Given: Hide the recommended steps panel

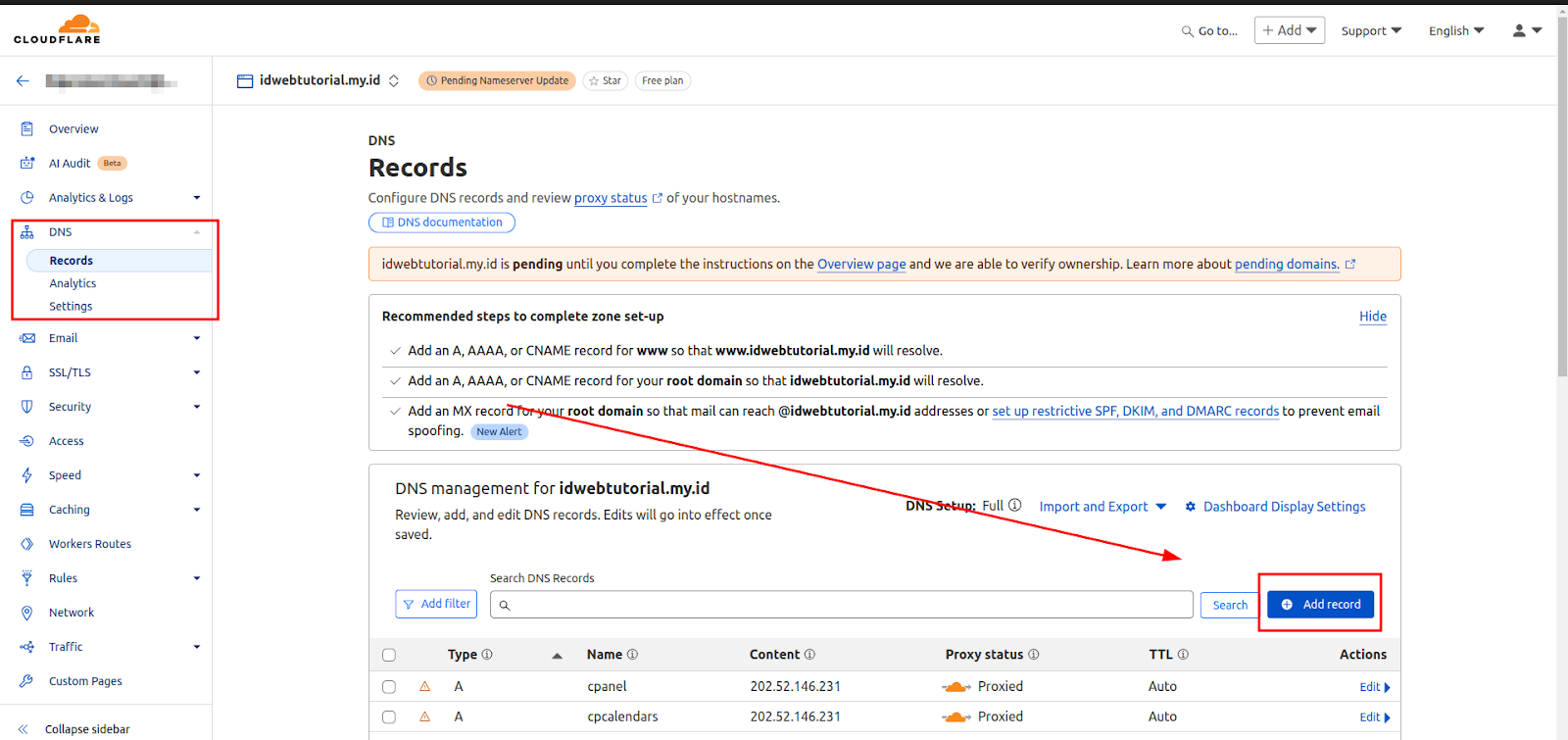Looking at the screenshot, I should coord(1373,316).
